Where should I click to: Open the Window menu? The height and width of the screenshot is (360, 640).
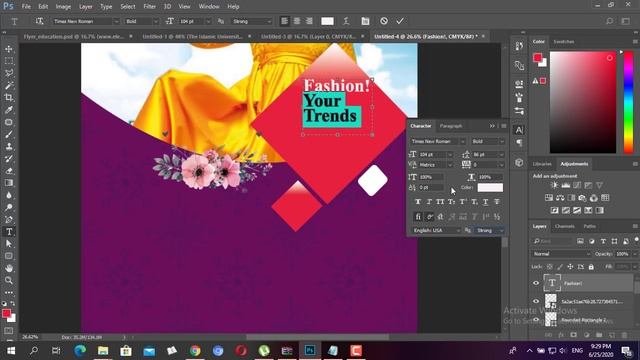pyautogui.click(x=209, y=7)
